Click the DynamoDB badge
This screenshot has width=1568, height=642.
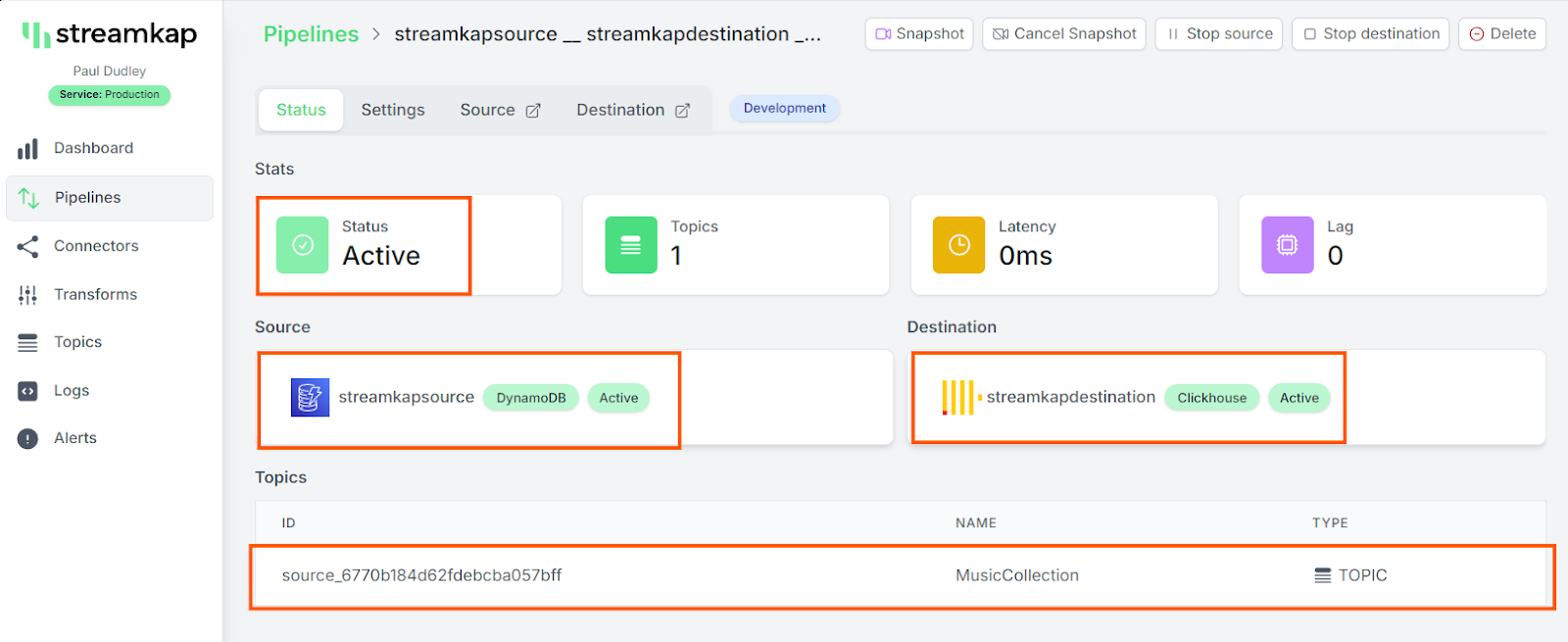coord(531,398)
